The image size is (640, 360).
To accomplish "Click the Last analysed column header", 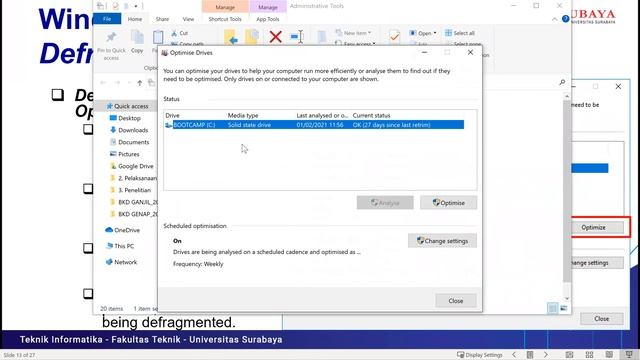I will coord(322,116).
